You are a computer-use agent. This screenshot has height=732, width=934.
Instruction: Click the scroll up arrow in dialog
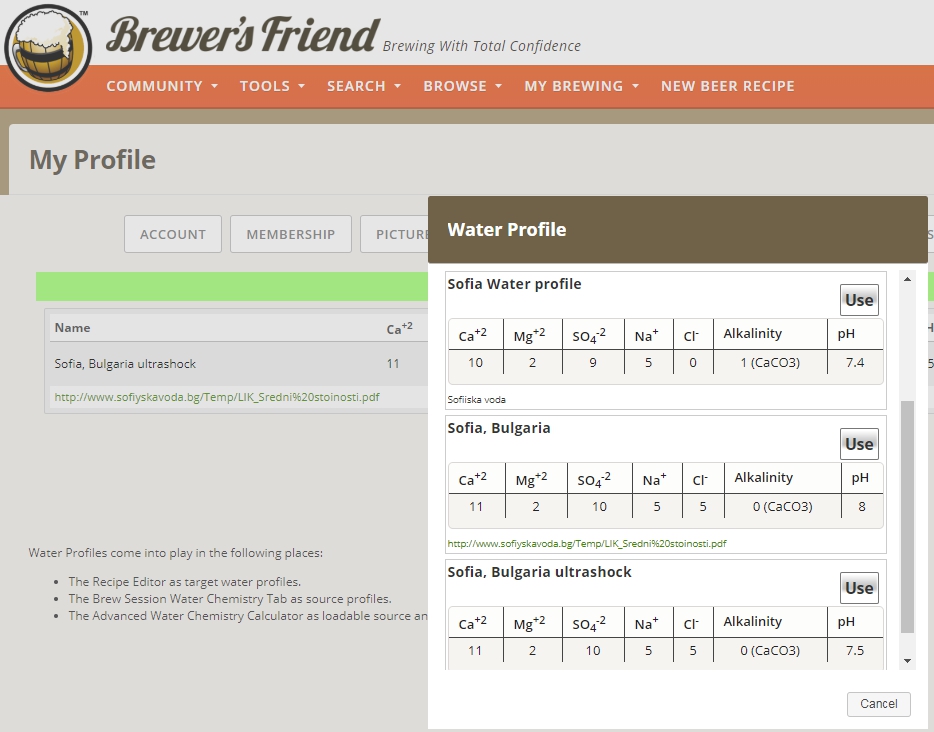coord(907,278)
